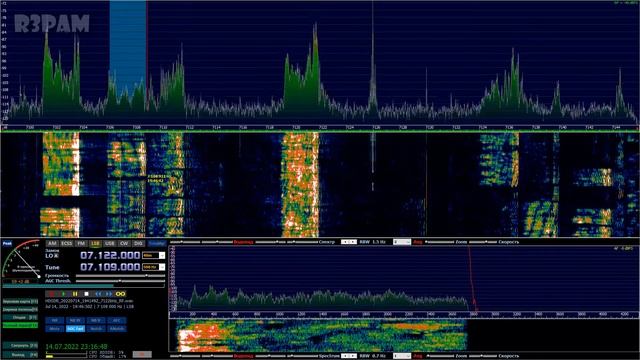
Task: Click the lower red Водопад waterfall label
Action: click(x=244, y=356)
